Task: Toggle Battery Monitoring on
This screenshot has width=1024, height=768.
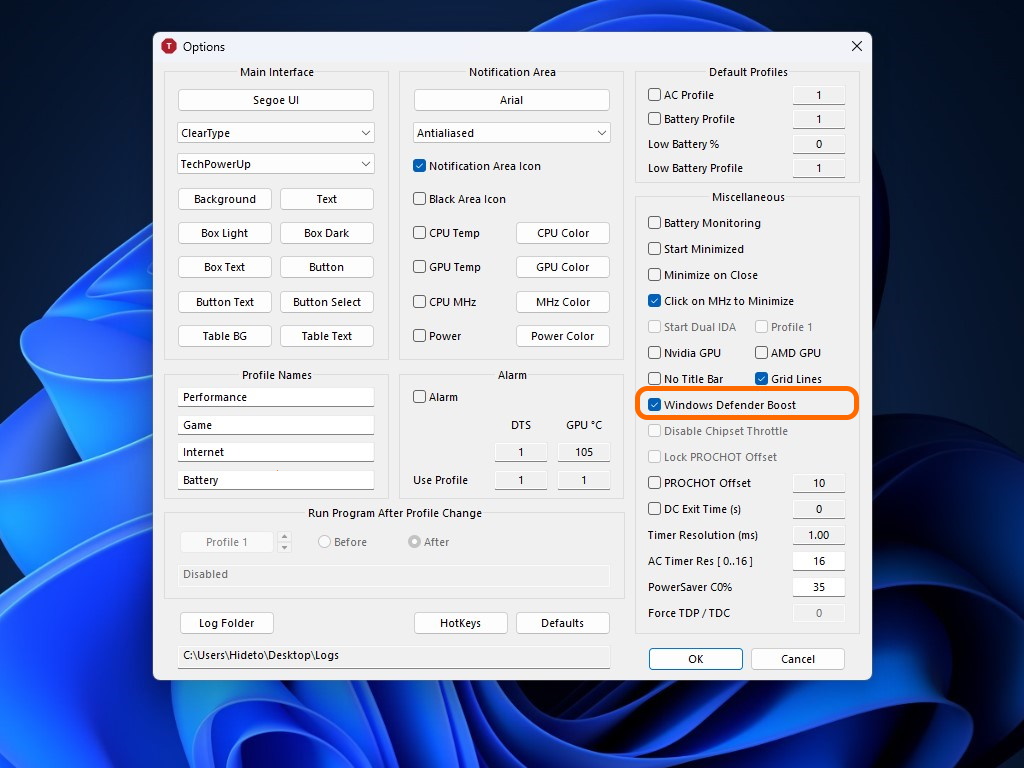Action: pyautogui.click(x=654, y=223)
